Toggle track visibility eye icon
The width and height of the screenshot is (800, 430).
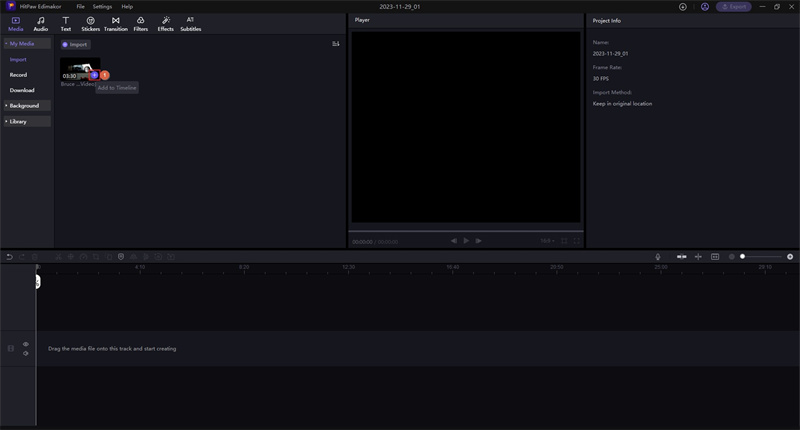[26, 344]
